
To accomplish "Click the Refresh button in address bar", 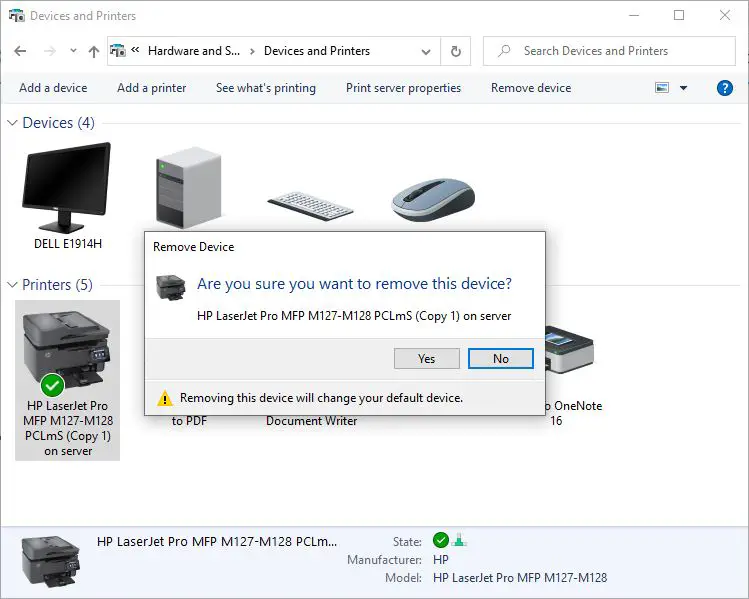I will pyautogui.click(x=456, y=51).
